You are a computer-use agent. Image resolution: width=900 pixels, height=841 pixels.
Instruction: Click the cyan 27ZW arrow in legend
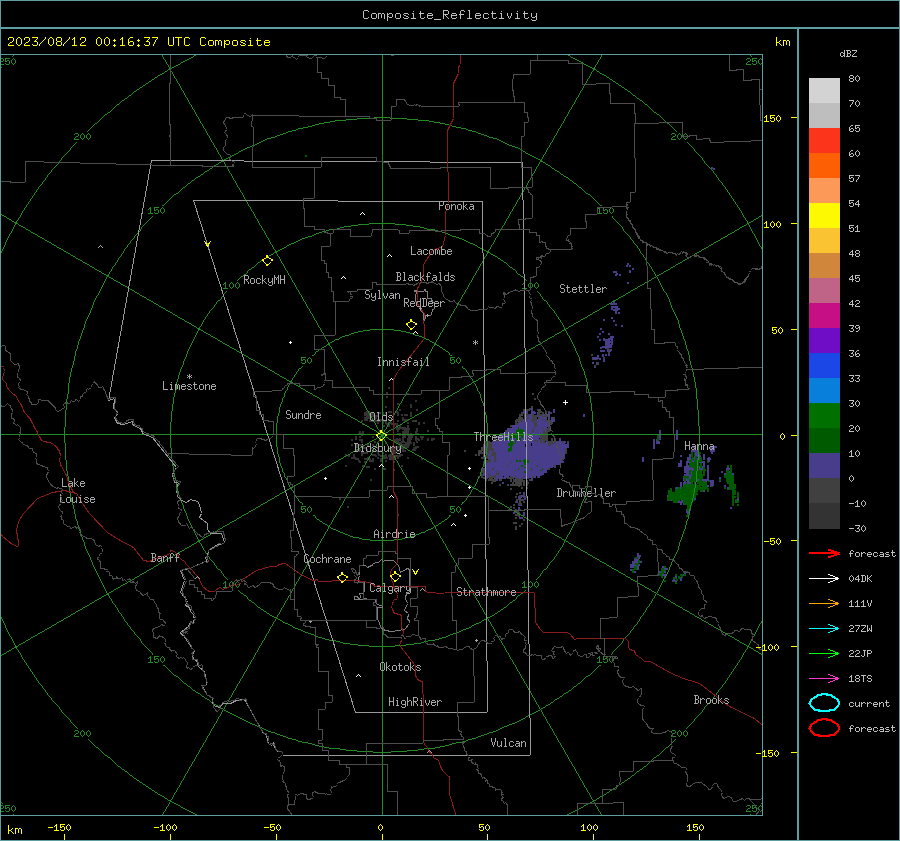[824, 629]
